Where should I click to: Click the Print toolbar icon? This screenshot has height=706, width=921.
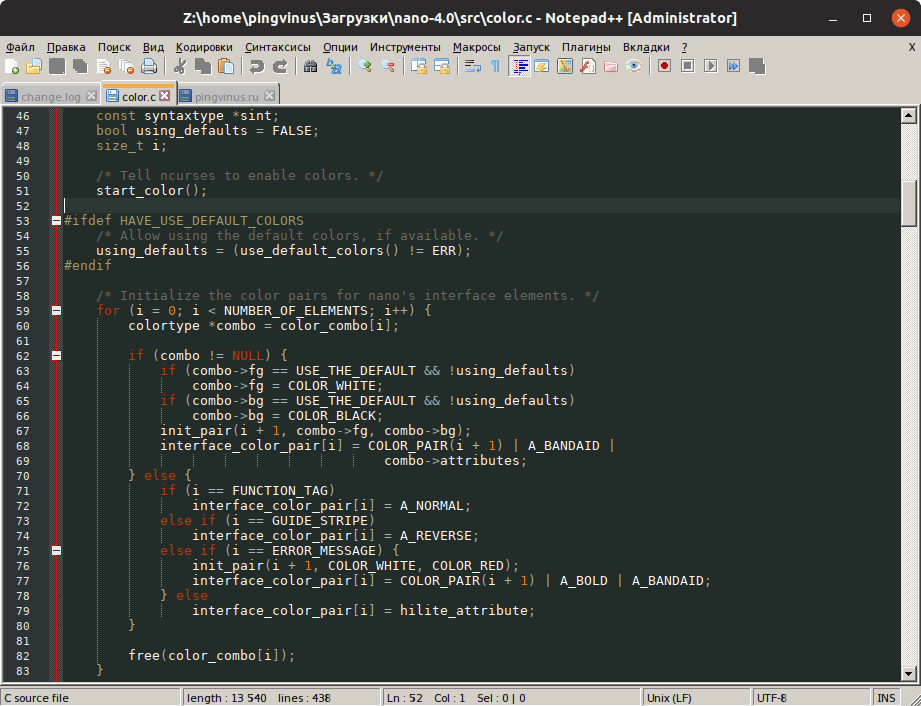click(149, 66)
